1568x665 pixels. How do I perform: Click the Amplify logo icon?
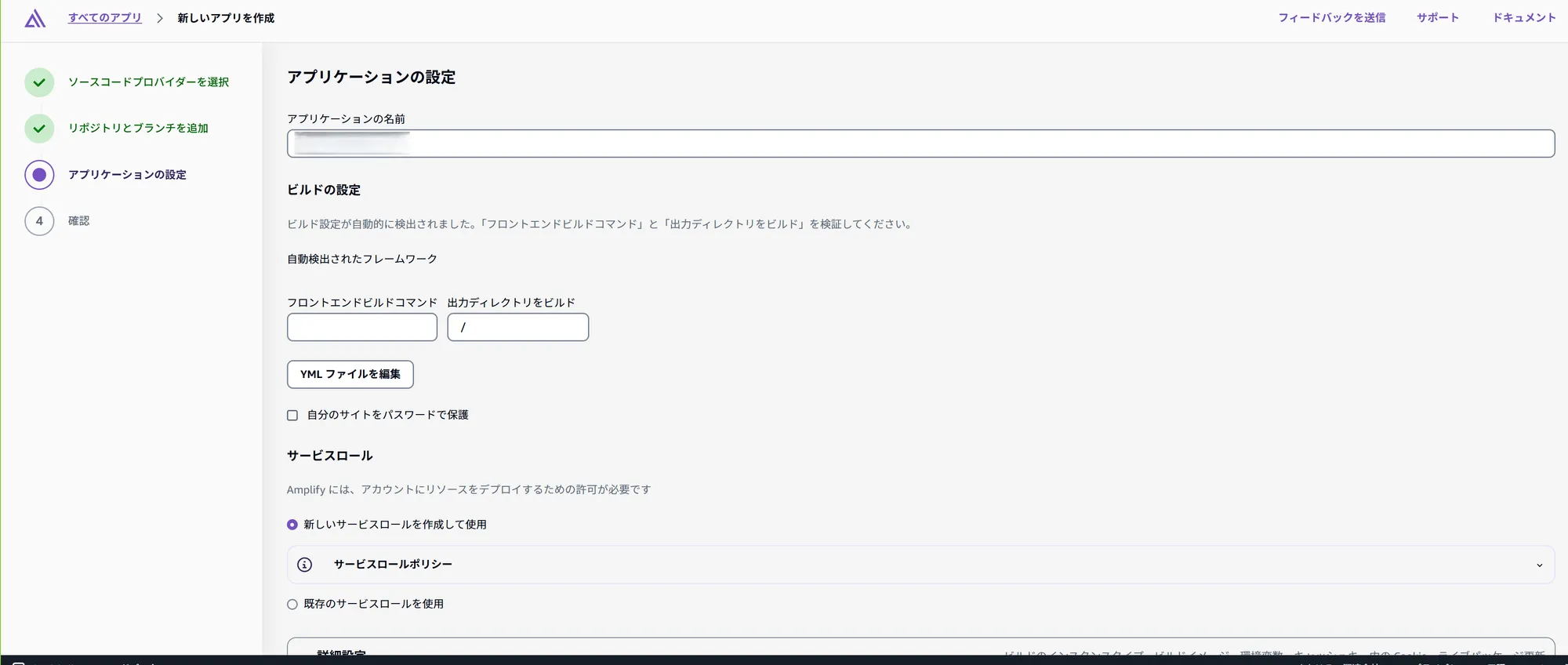click(34, 19)
